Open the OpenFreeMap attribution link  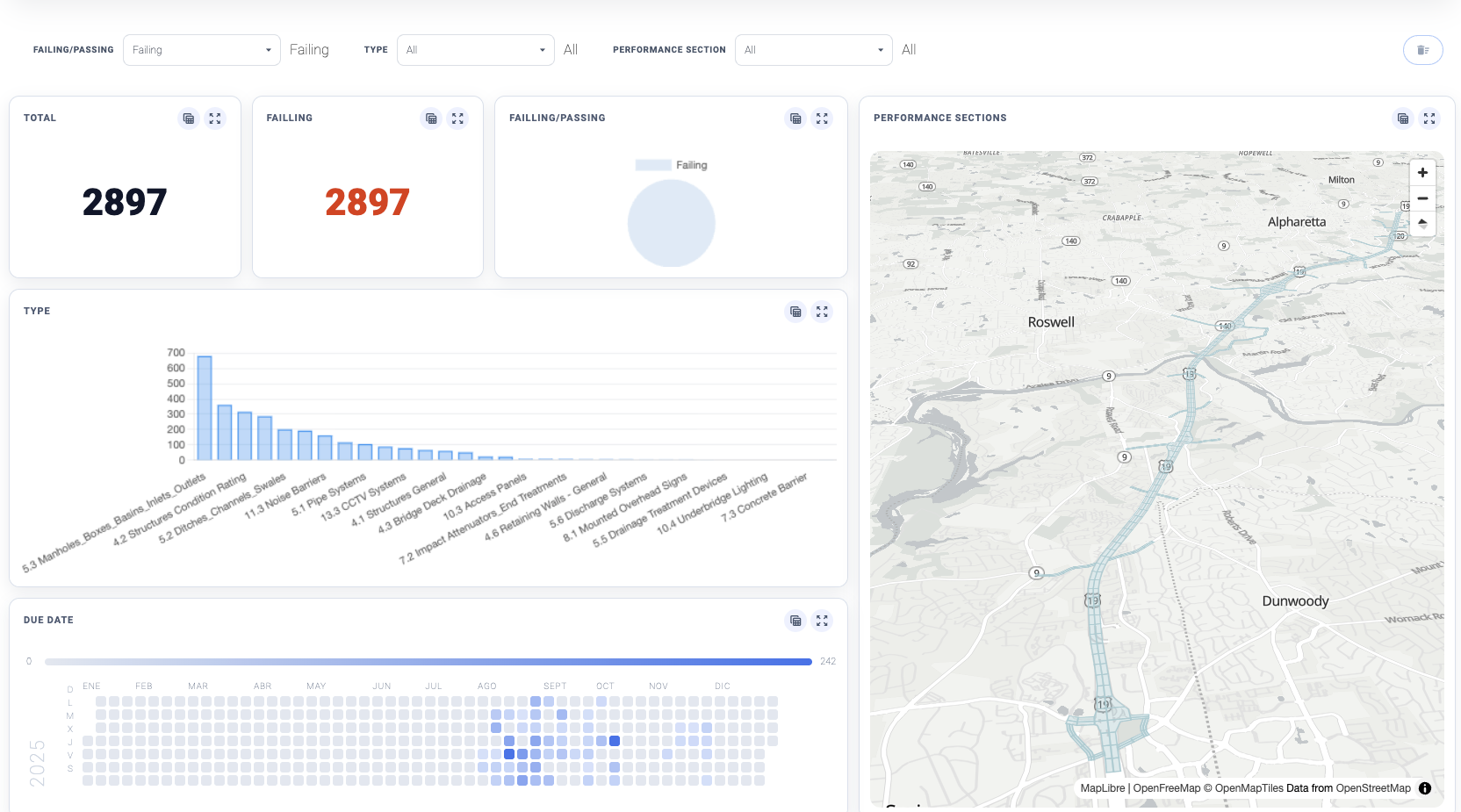(x=1166, y=788)
